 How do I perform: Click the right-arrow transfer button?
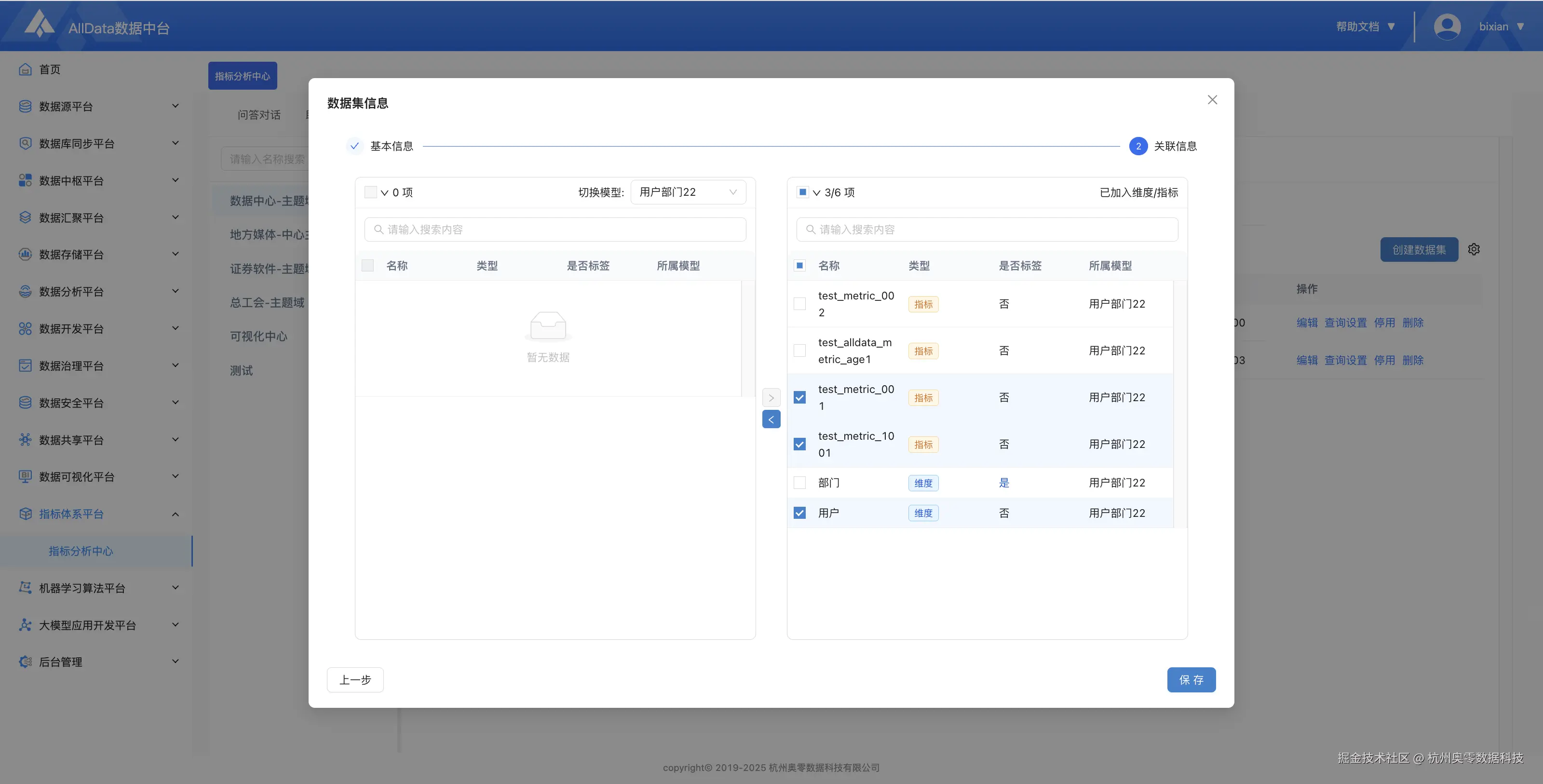click(x=771, y=398)
